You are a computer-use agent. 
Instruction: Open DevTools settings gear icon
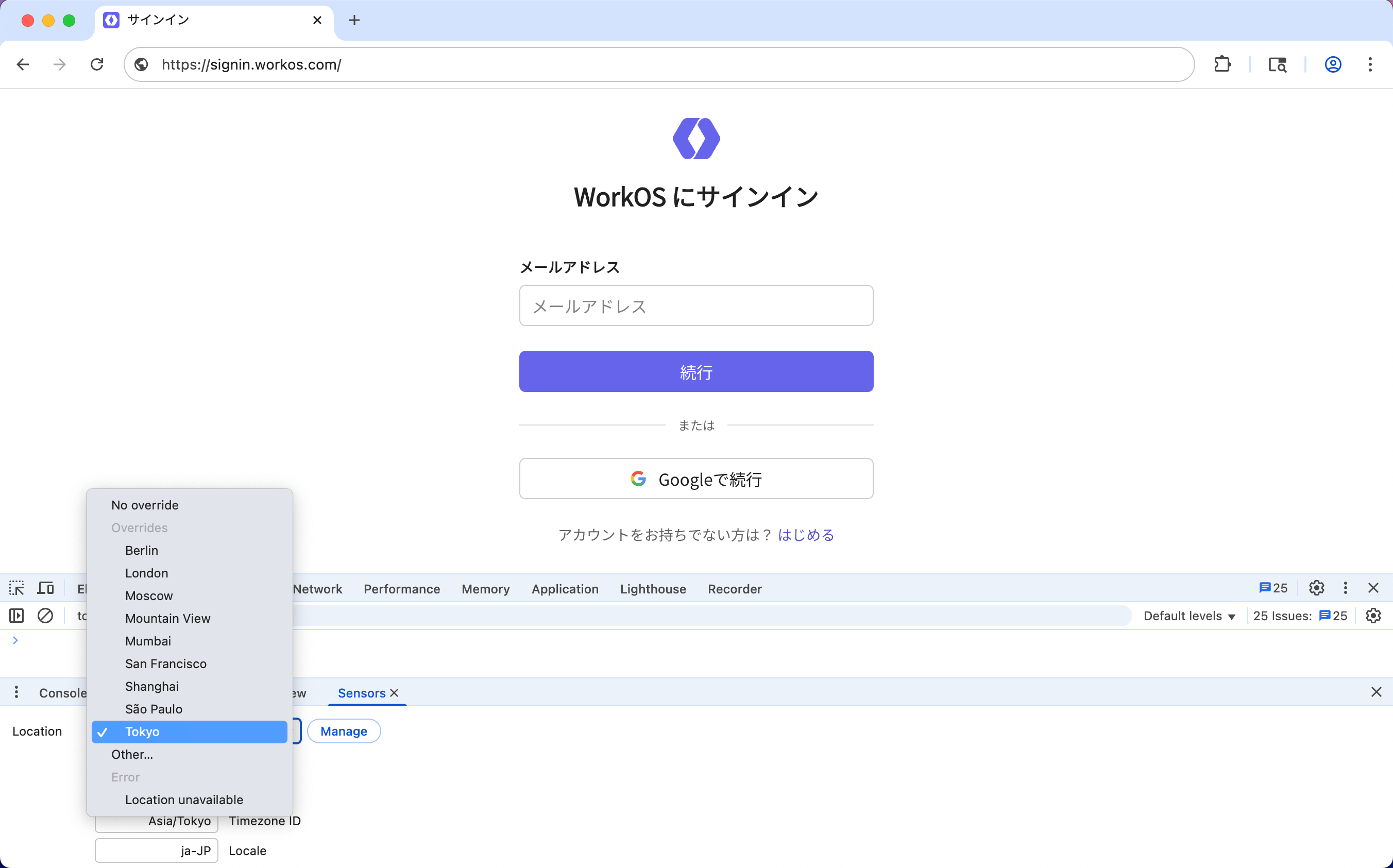pos(1316,588)
